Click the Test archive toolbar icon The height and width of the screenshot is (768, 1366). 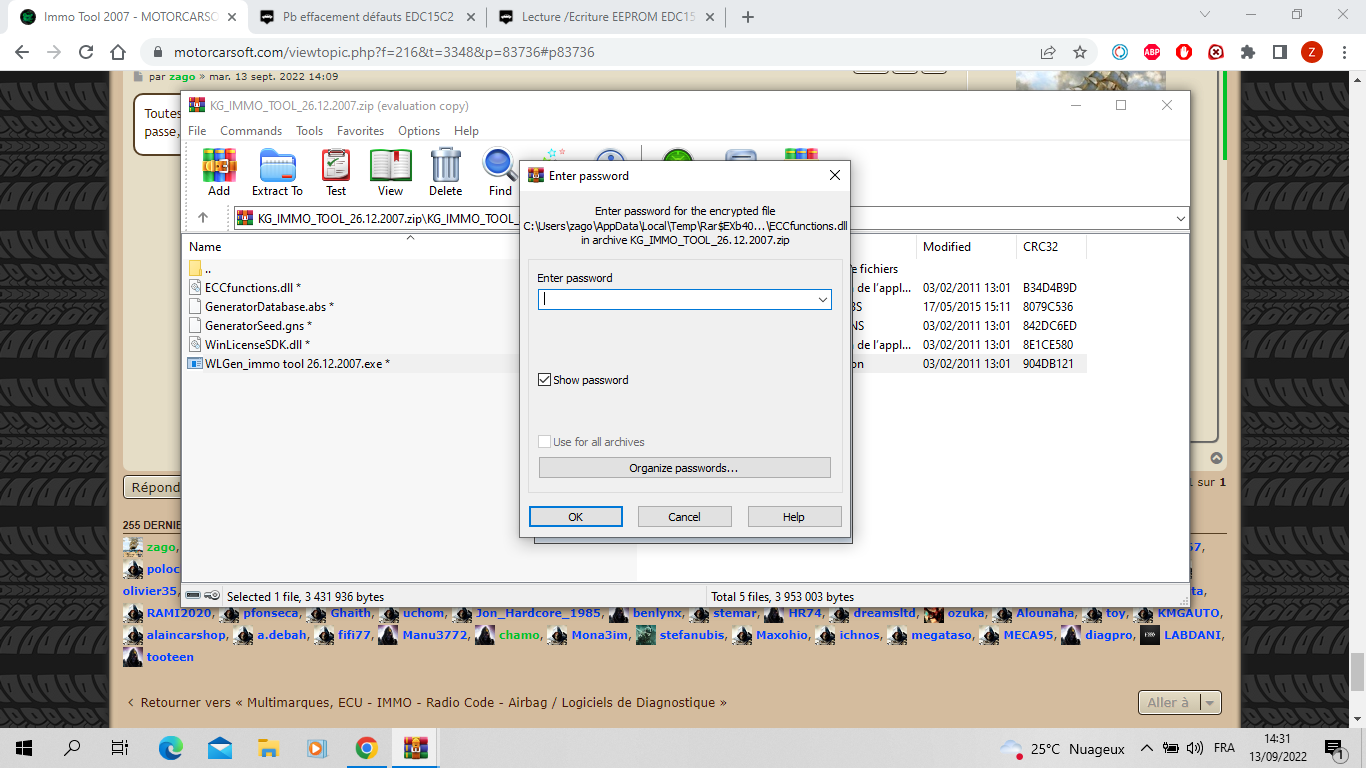(x=336, y=172)
